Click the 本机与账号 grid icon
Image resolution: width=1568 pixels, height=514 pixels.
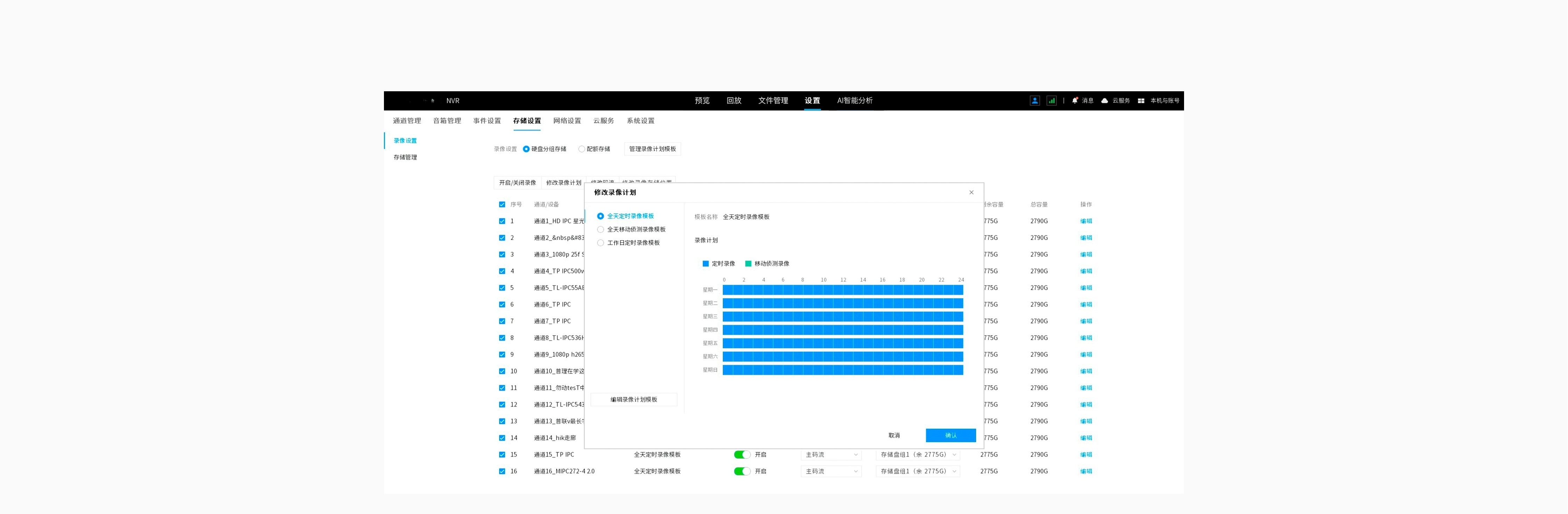(1141, 101)
